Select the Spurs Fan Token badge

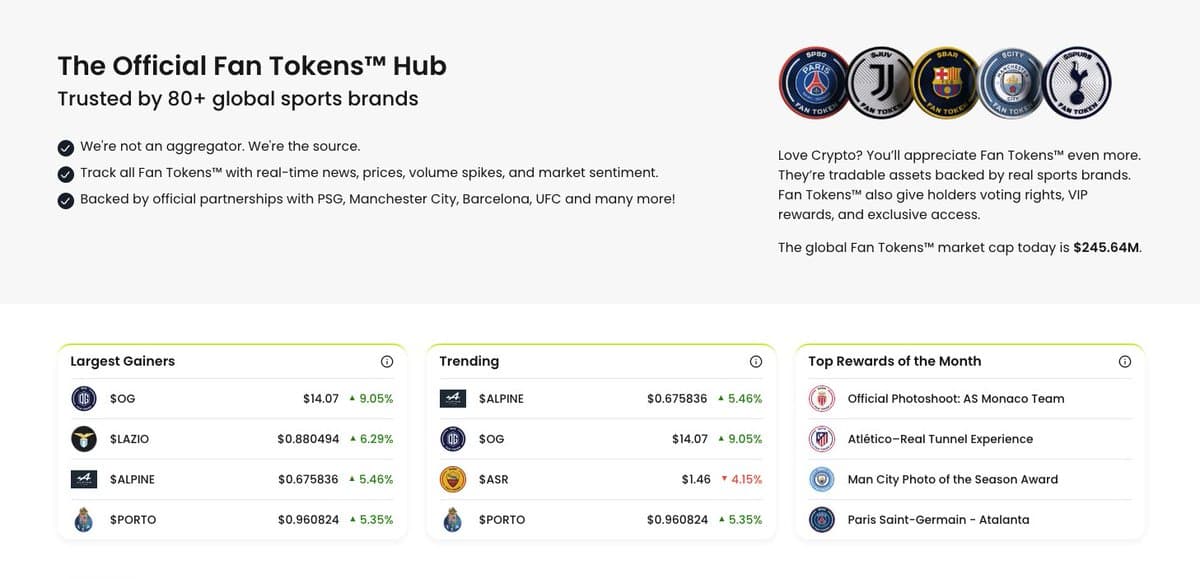tap(1077, 82)
